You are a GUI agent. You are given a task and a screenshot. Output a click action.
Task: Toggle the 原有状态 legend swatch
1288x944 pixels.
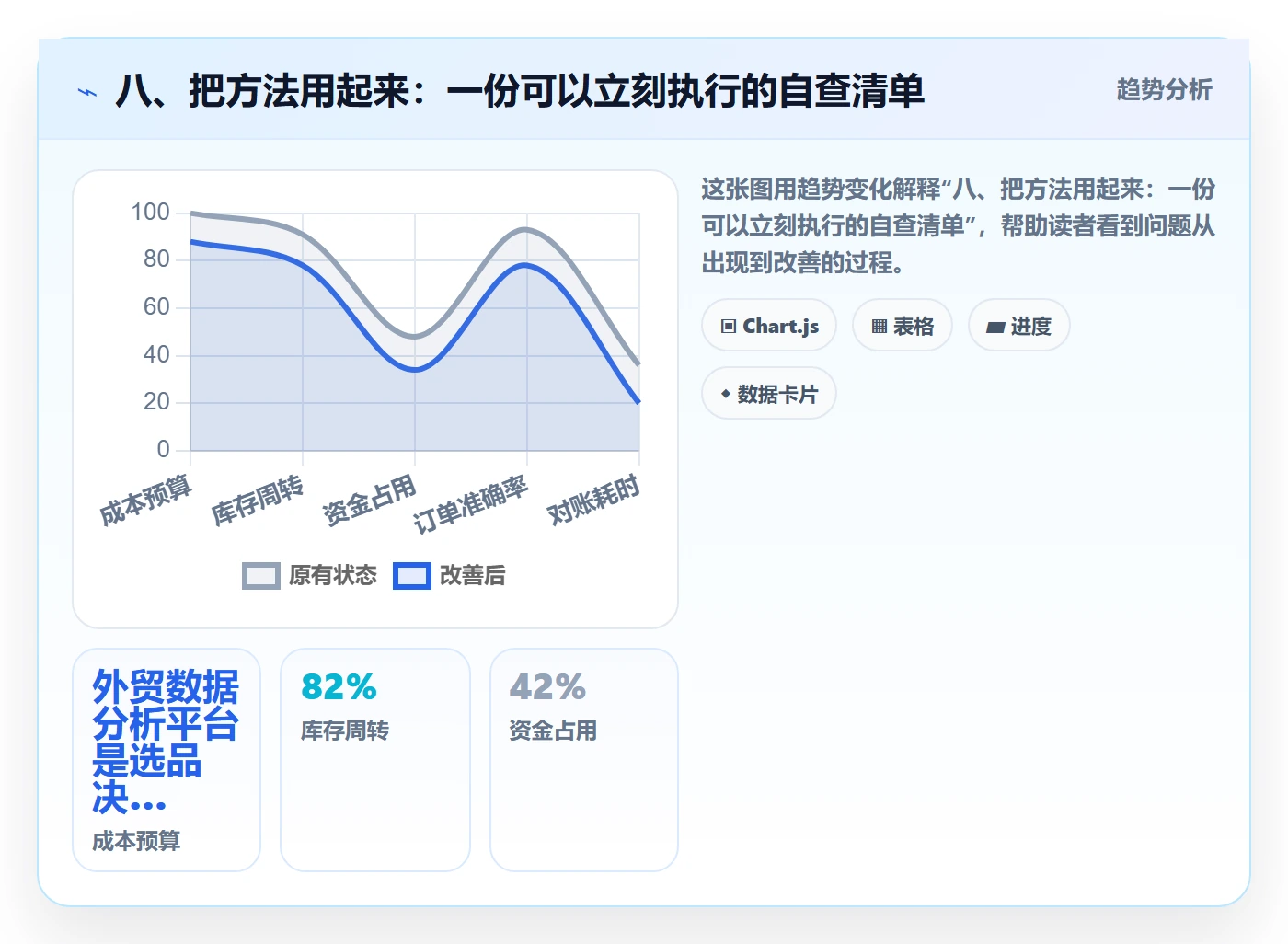coord(261,576)
